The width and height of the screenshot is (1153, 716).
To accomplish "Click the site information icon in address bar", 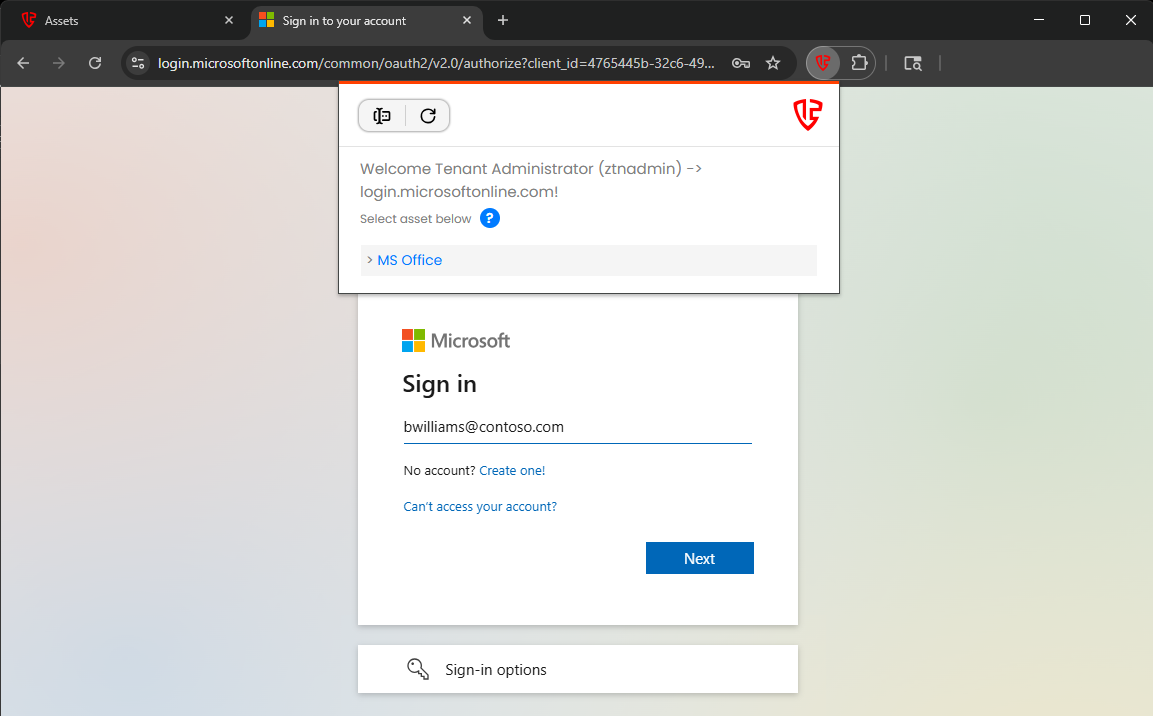I will (139, 63).
